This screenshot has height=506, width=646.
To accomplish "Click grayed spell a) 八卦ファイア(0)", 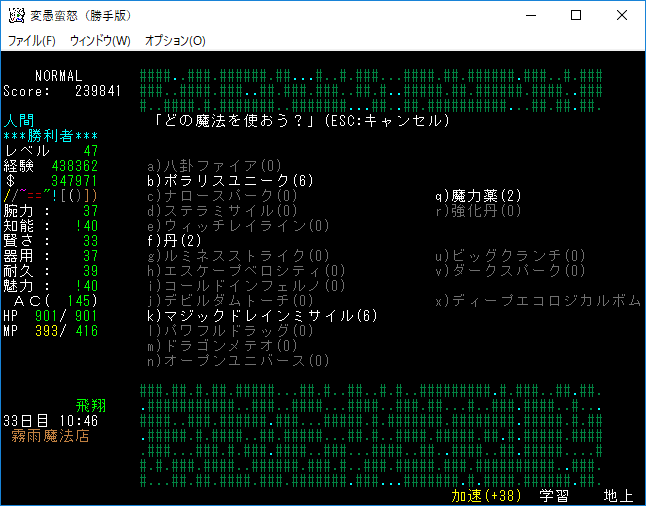I will (x=214, y=166).
